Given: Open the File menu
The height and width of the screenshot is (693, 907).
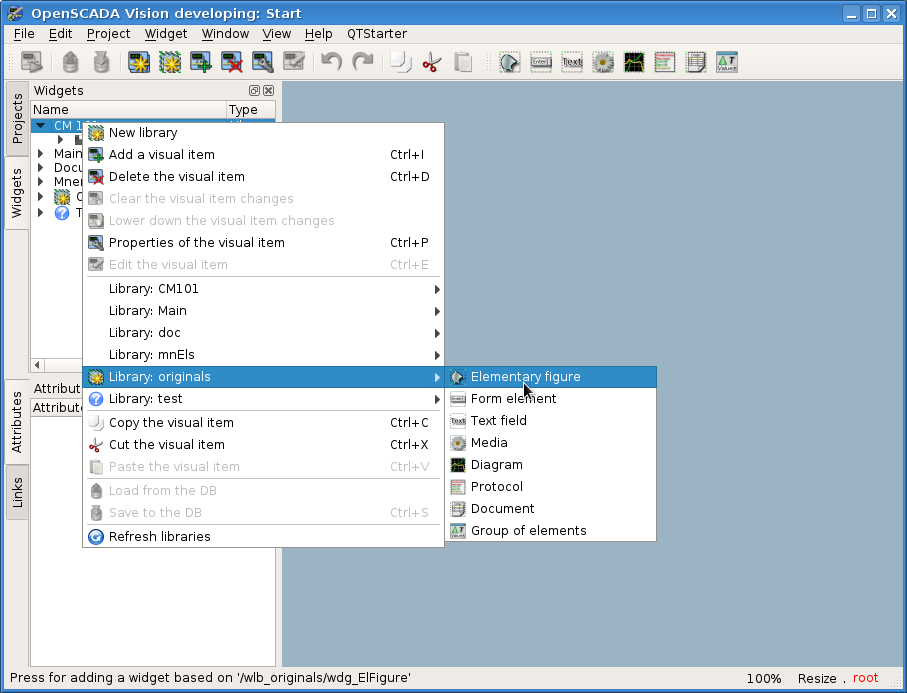Looking at the screenshot, I should click(x=24, y=34).
